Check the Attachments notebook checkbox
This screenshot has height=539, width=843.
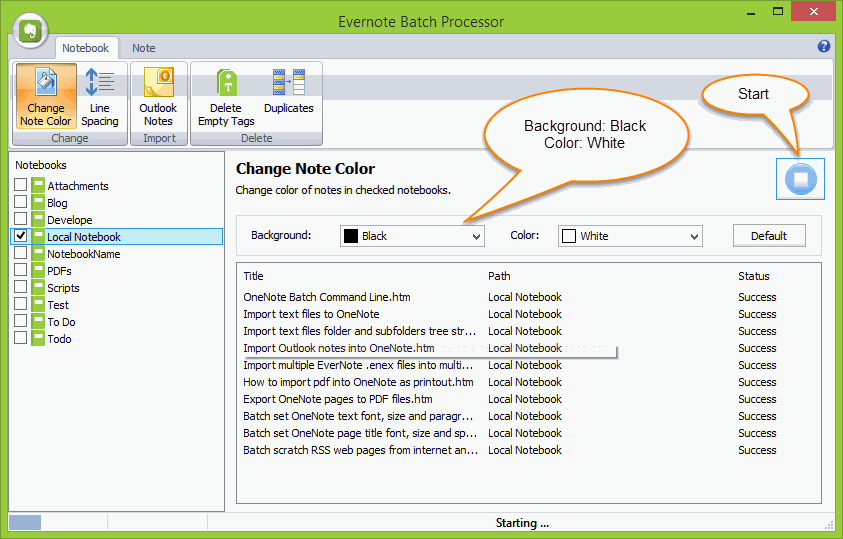point(20,185)
